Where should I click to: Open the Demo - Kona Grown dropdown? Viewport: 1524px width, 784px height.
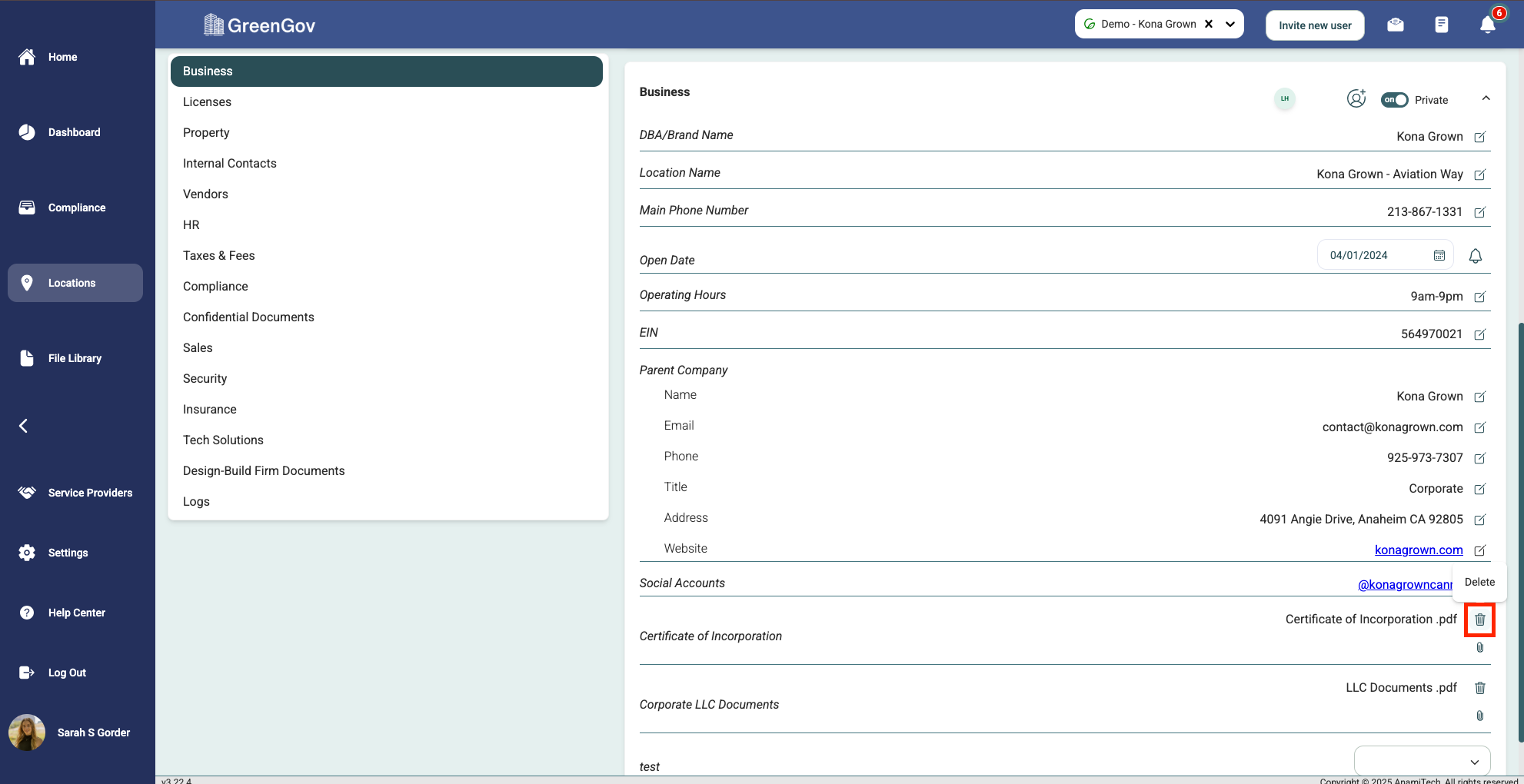1230,25
